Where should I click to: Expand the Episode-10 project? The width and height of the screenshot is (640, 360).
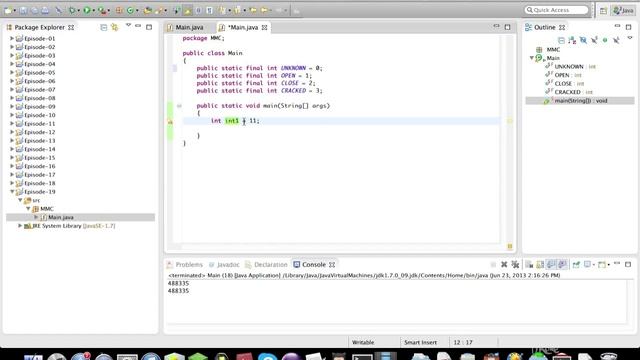[12, 115]
